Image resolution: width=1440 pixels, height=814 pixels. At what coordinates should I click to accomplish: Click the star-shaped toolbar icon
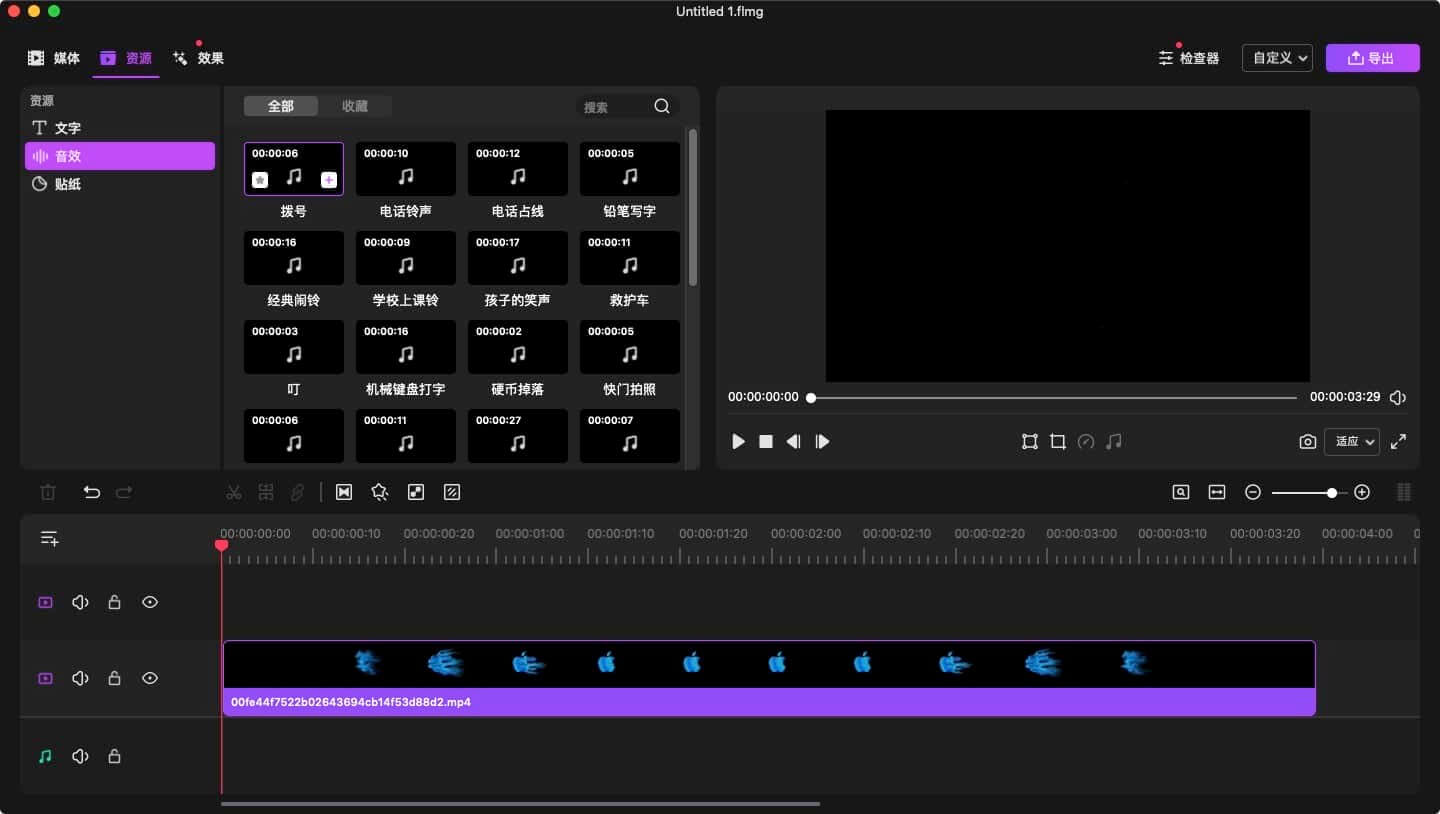tap(380, 492)
